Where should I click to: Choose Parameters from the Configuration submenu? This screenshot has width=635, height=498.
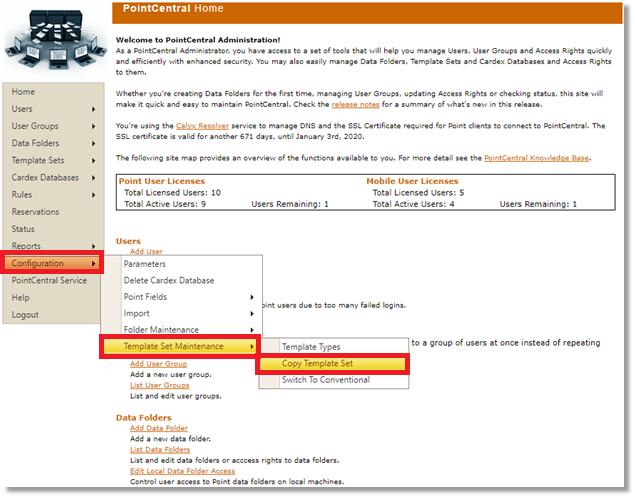click(x=145, y=264)
